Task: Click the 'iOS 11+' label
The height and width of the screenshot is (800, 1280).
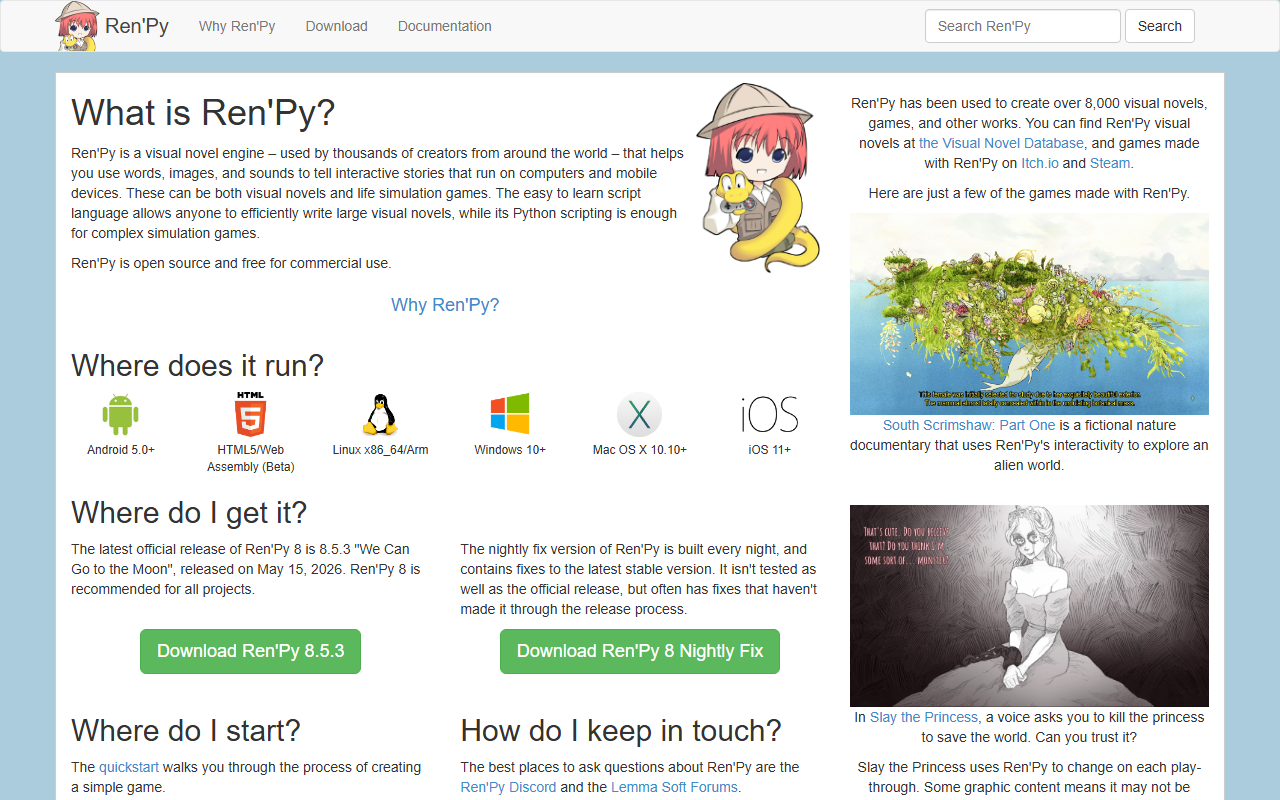Action: (x=770, y=450)
